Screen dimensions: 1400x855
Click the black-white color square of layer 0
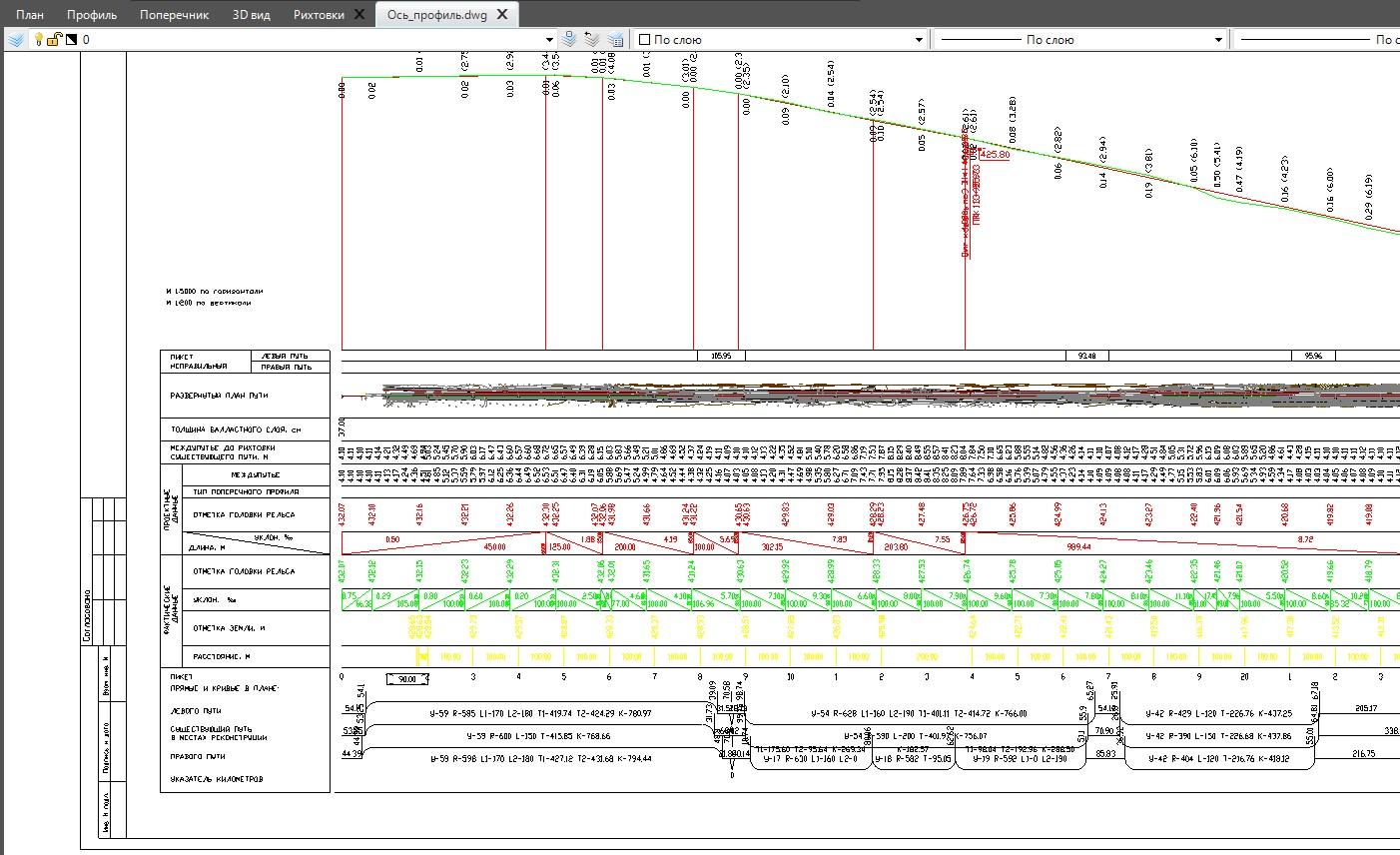(x=71, y=40)
